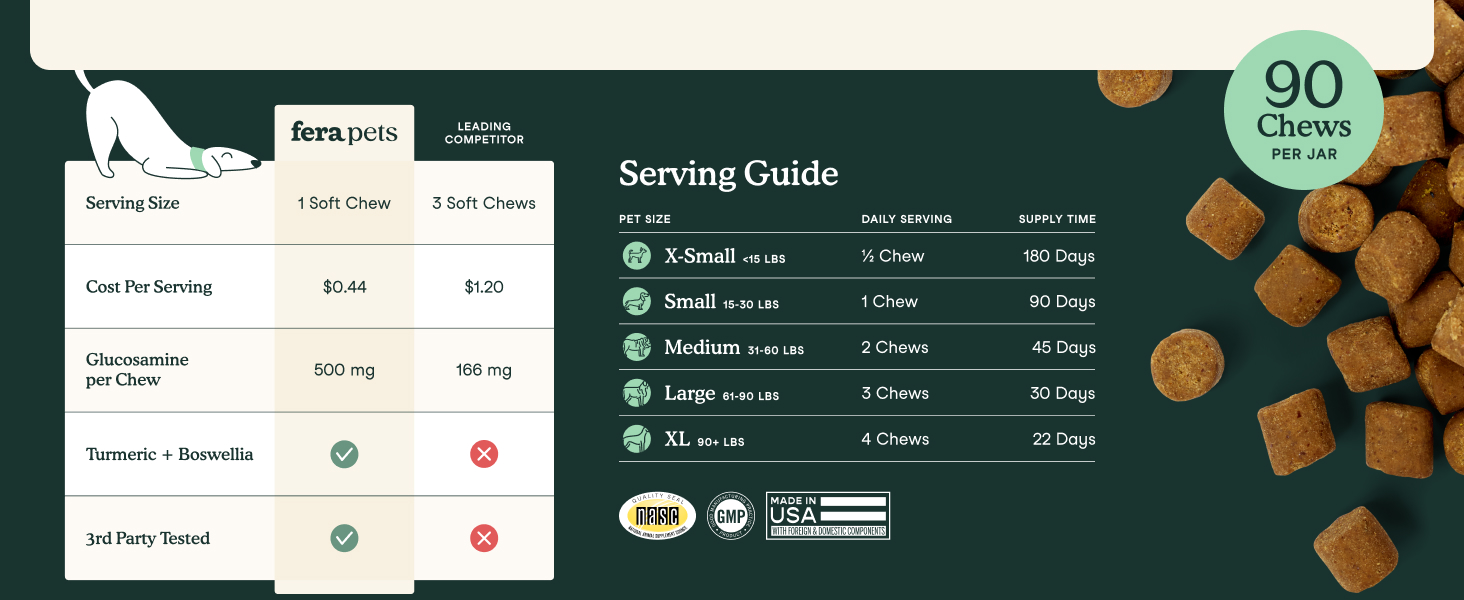1464x600 pixels.
Task: Click the Serving Size row label
Action: point(133,203)
